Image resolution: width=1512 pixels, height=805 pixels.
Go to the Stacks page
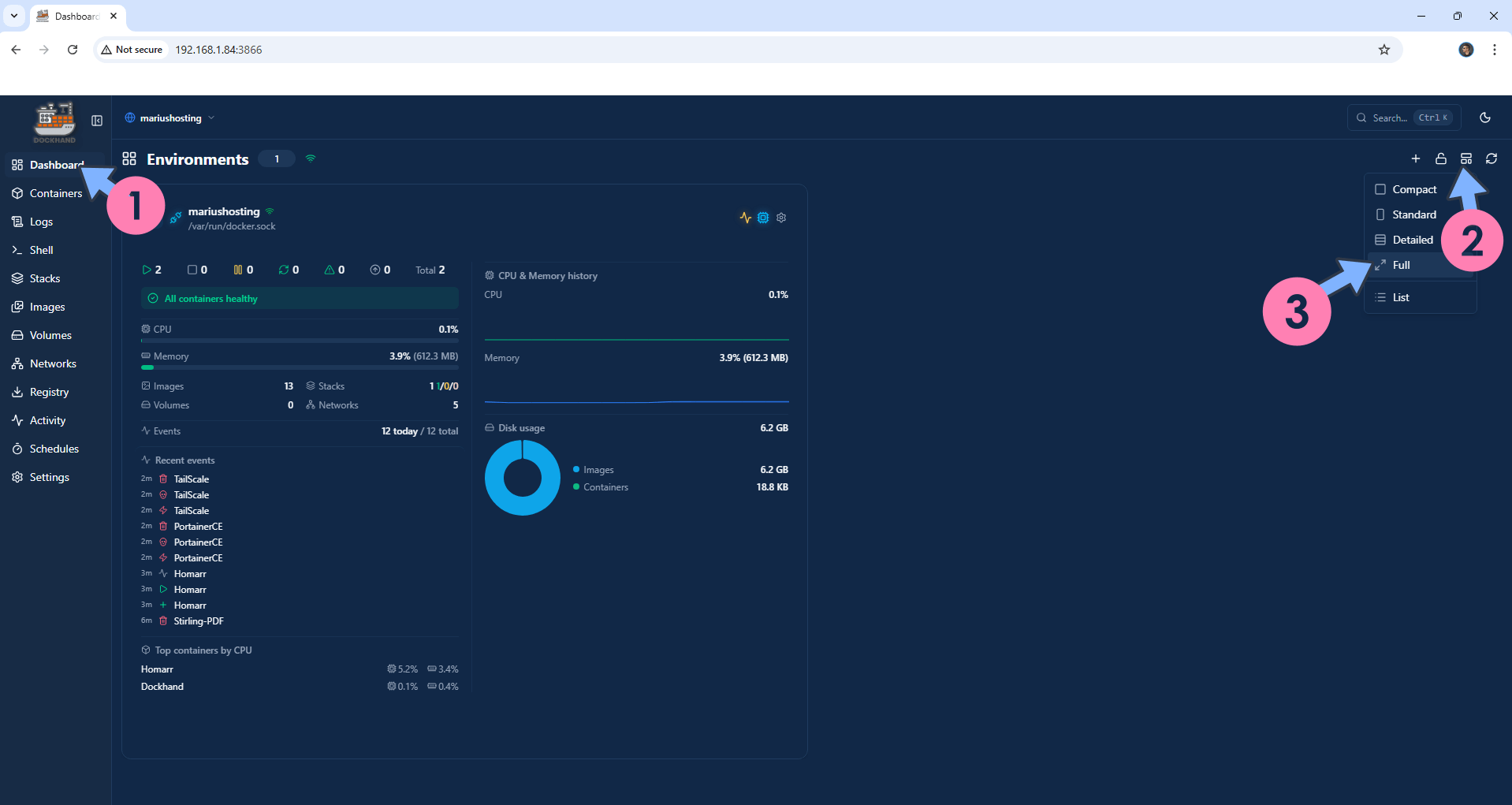coord(45,278)
